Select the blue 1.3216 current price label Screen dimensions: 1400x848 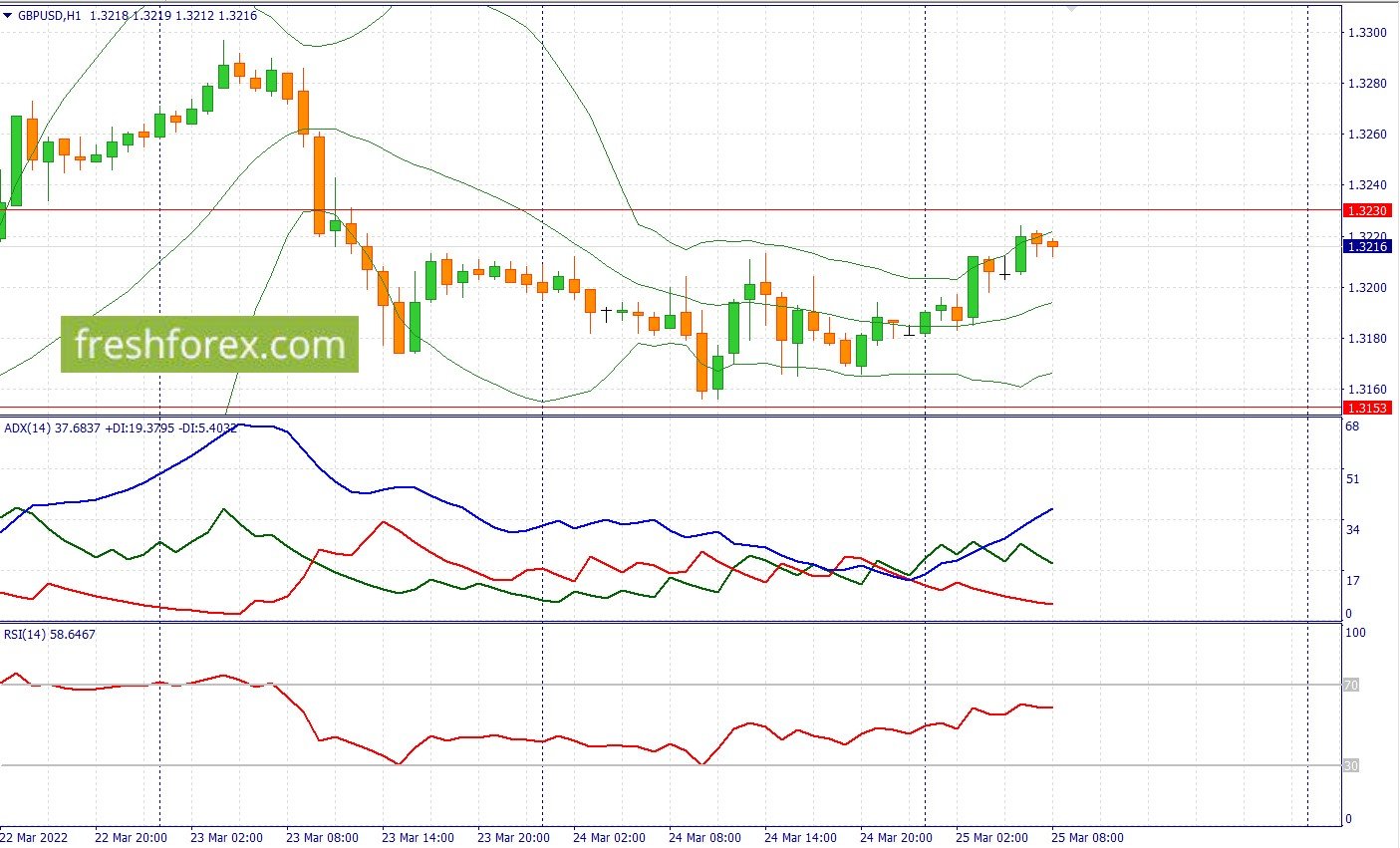click(x=1366, y=246)
